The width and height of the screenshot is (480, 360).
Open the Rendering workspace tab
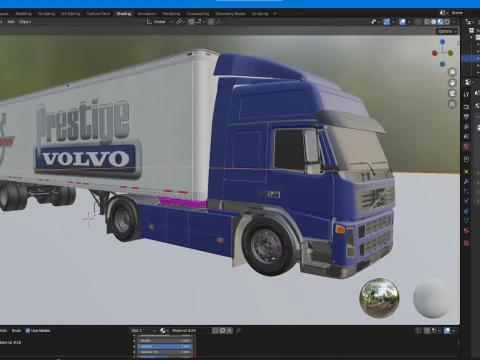[x=171, y=14]
